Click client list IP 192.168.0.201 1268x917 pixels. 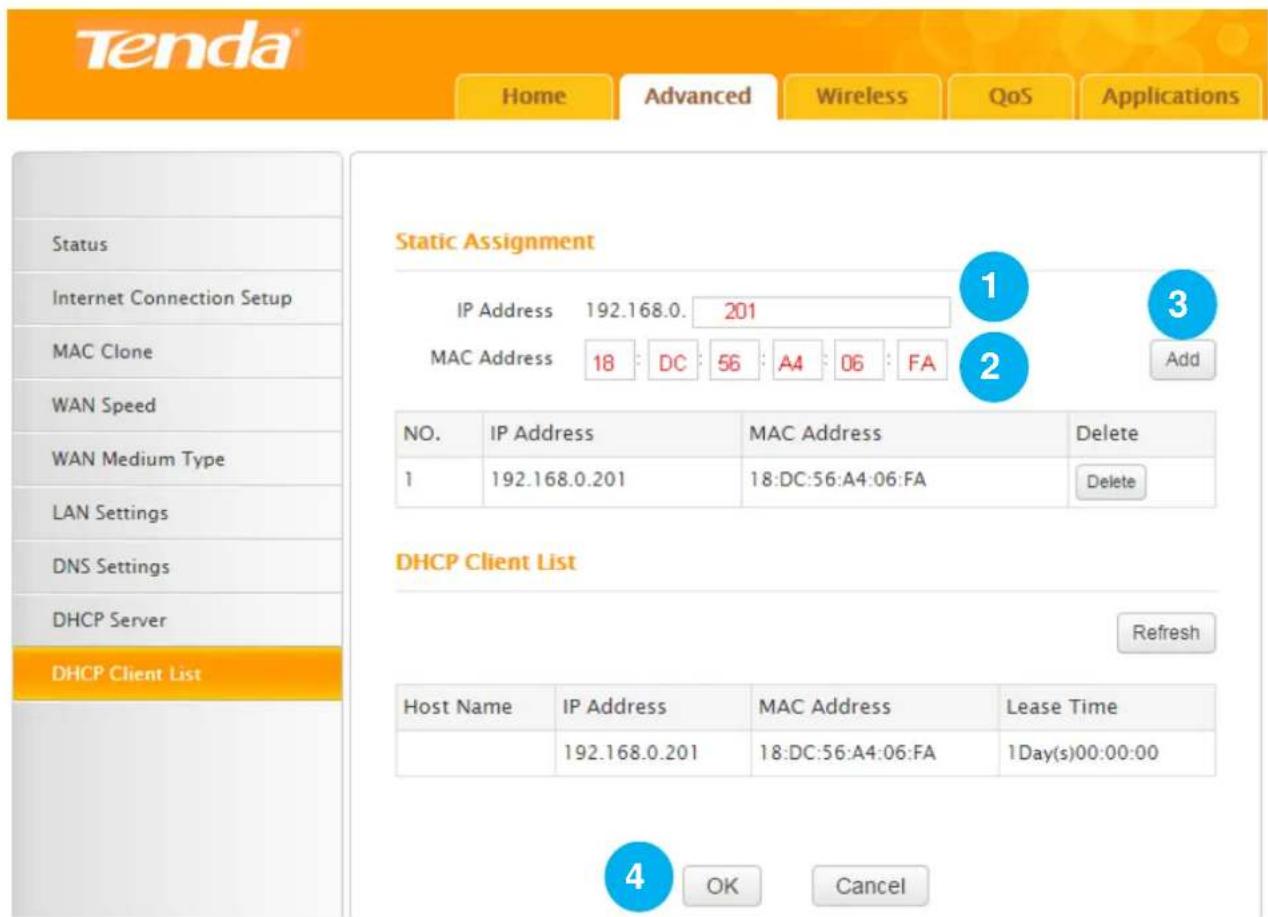click(629, 754)
